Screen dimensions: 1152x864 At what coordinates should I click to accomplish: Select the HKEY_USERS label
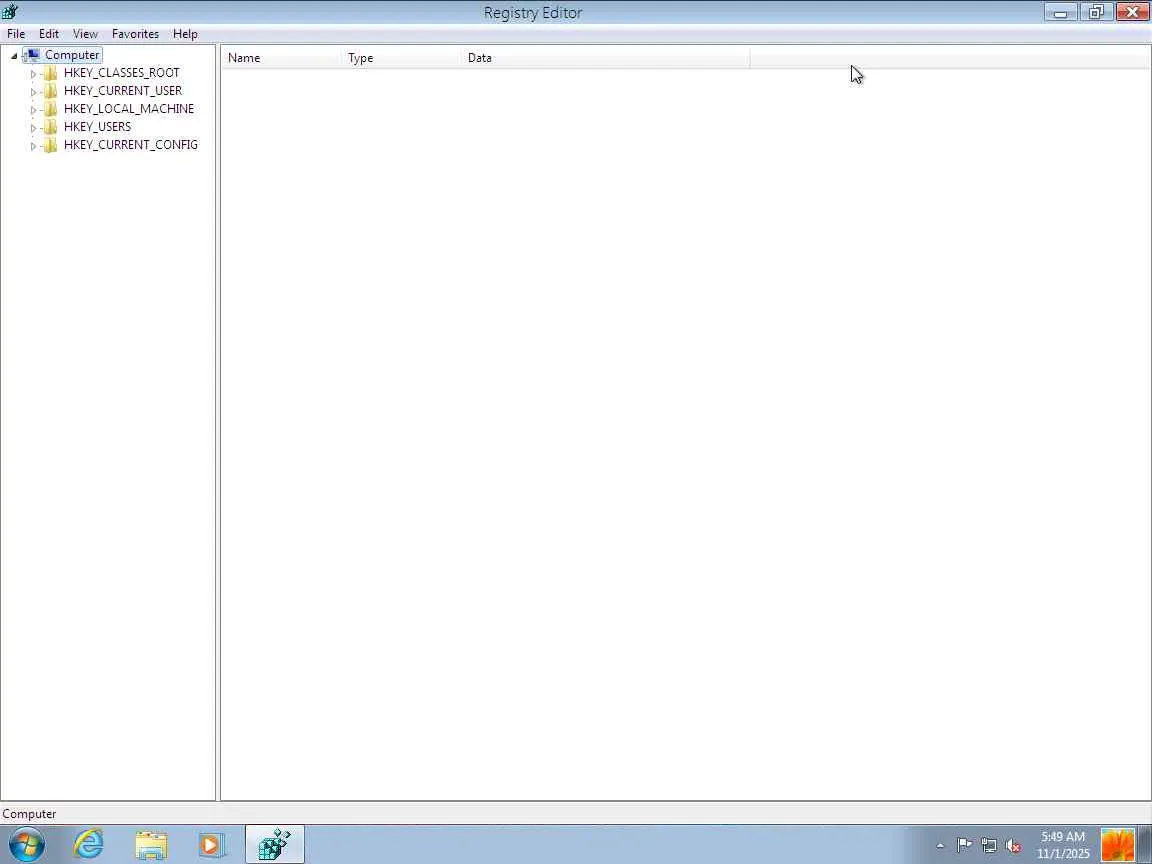97,127
